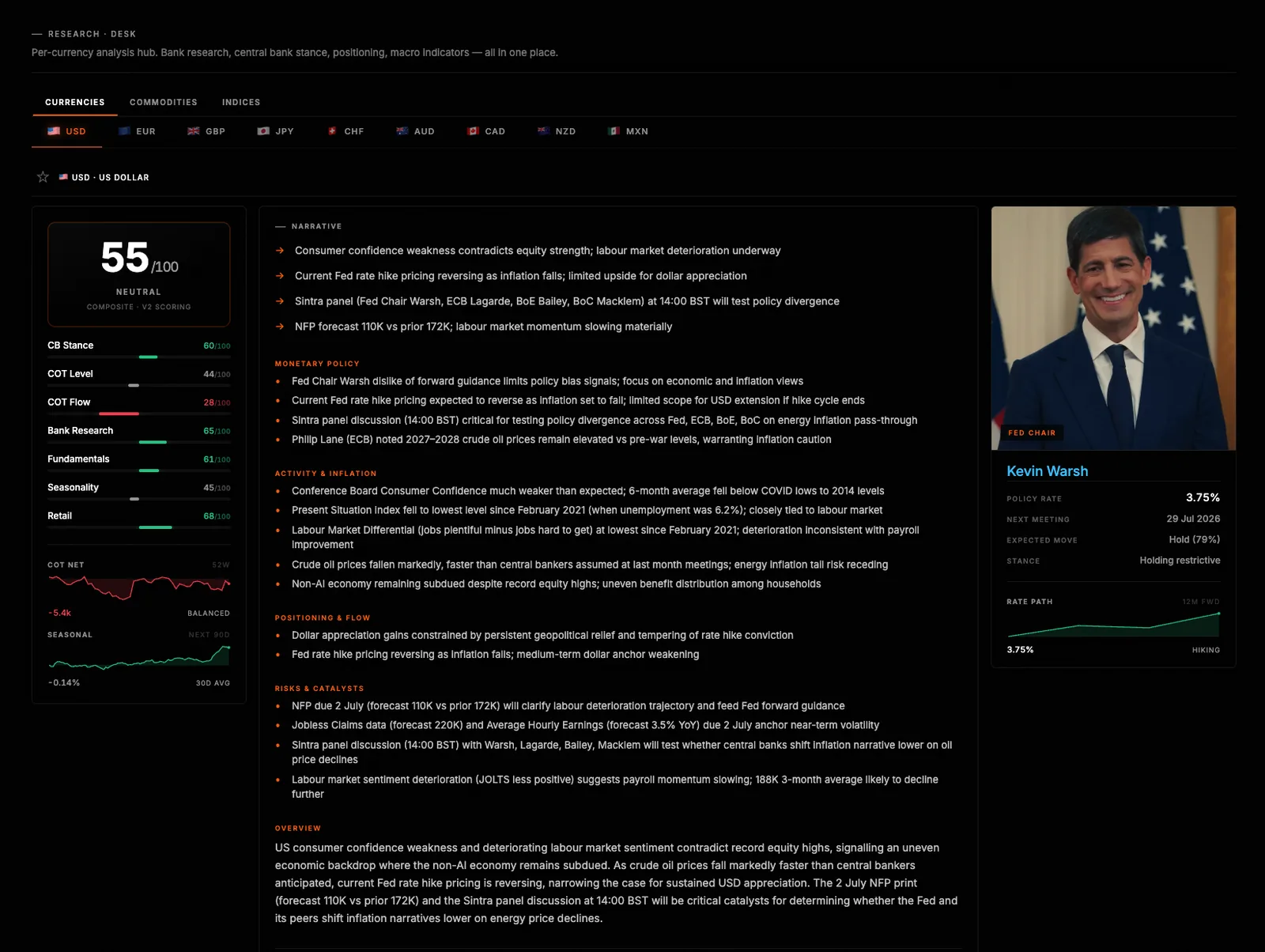Click the arrow icon before Sintra panel narrative line
Screen dimensions: 1265x952
(280, 301)
